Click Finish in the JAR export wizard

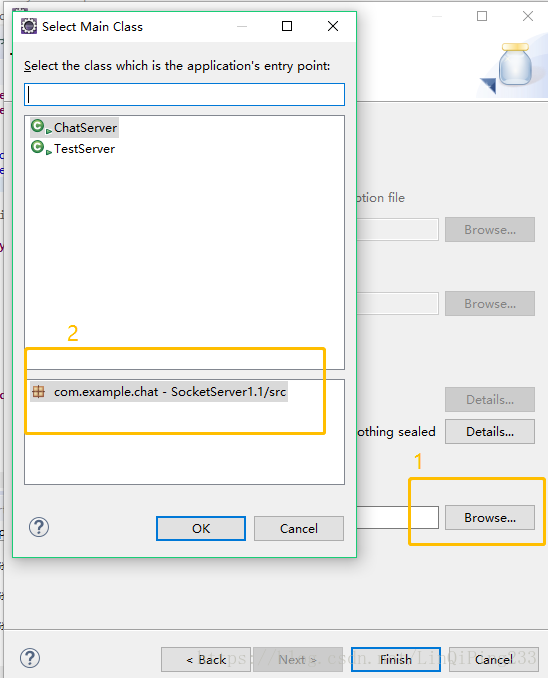tap(396, 659)
